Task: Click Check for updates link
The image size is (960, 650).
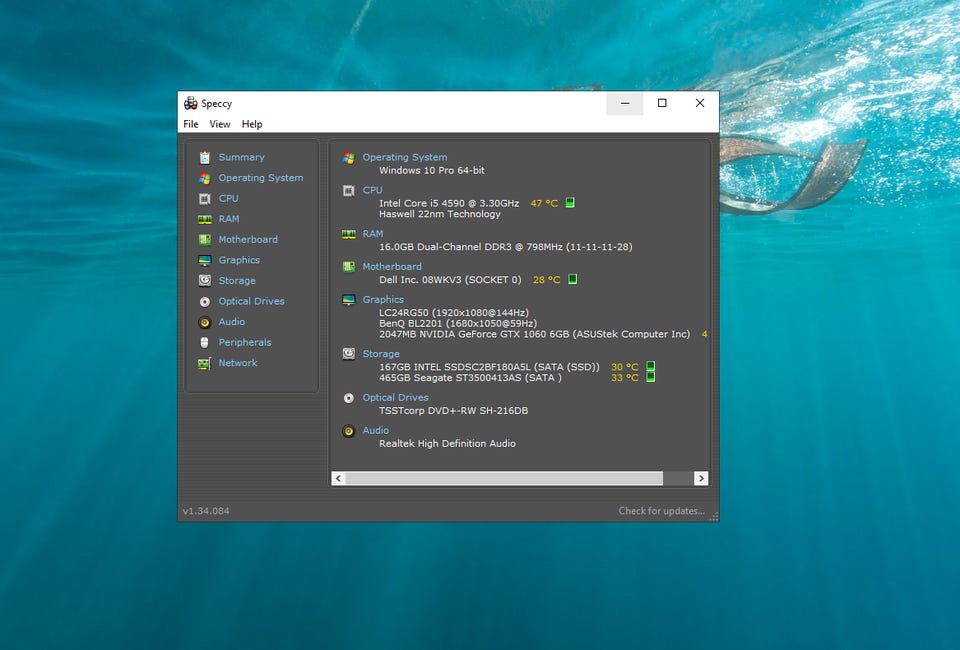Action: (x=661, y=510)
